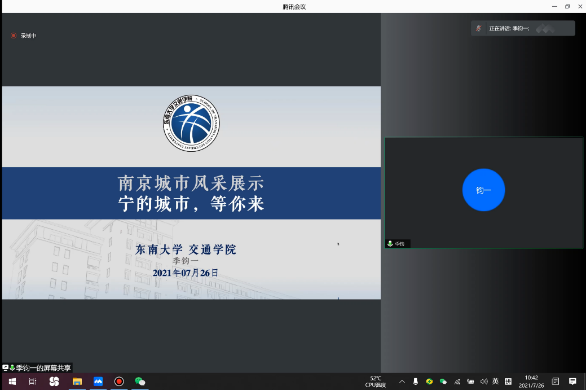Screen dimensions: 586x390
Task: Open WeChat from the taskbar
Action: tap(140, 381)
